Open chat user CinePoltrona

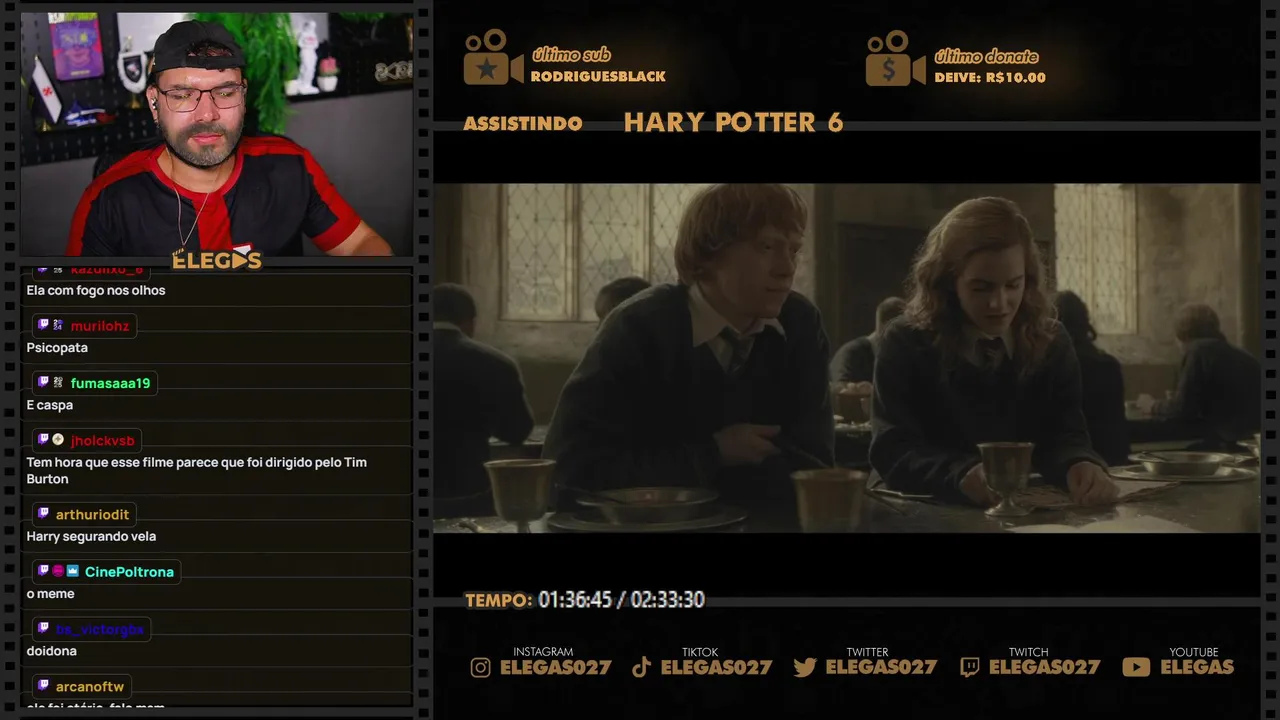pyautogui.click(x=129, y=572)
